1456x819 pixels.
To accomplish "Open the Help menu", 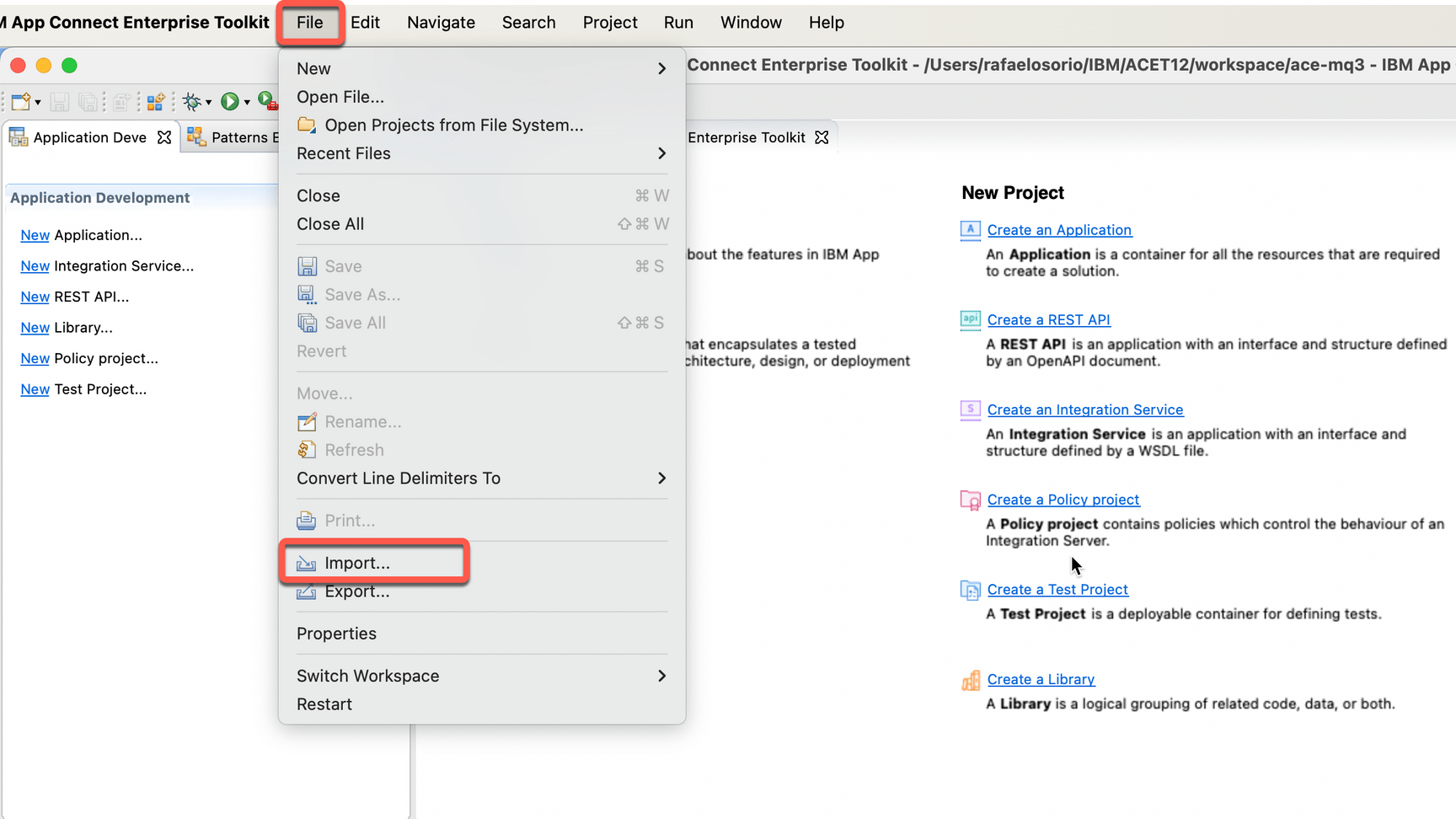I will [826, 23].
